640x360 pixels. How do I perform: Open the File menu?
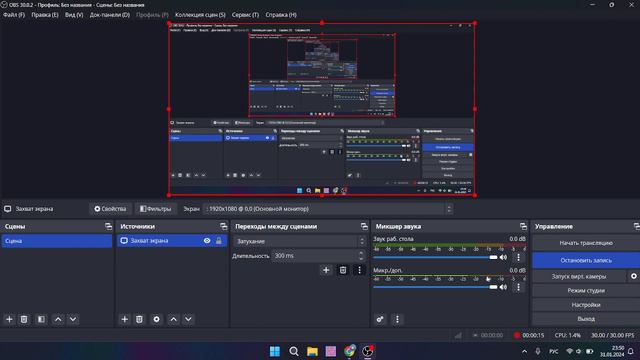pos(14,15)
